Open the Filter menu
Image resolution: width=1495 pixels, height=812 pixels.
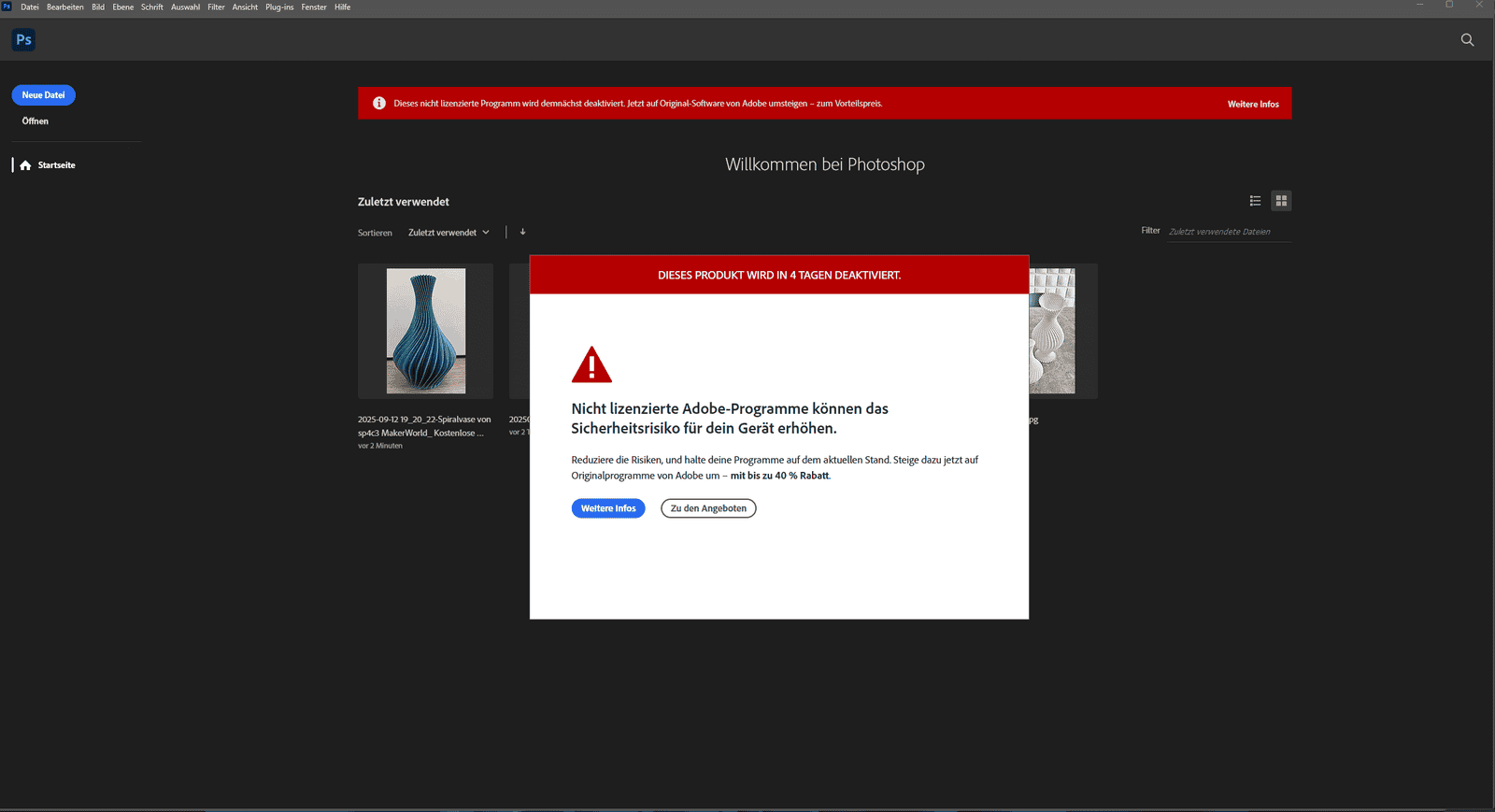(216, 7)
